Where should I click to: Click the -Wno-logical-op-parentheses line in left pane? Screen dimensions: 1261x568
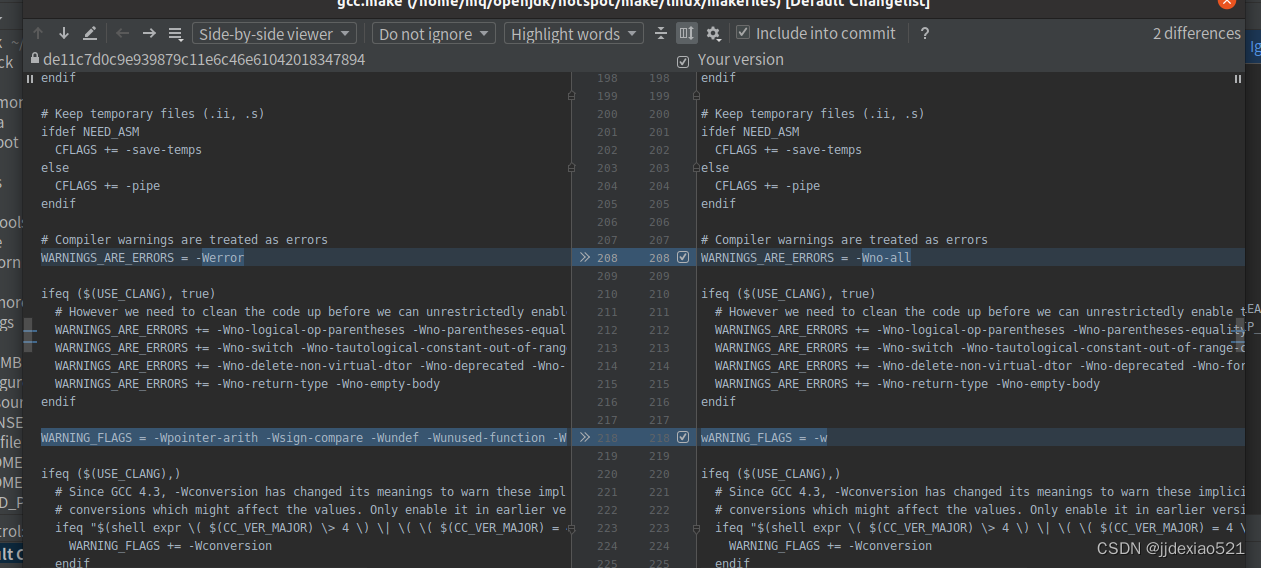(311, 329)
